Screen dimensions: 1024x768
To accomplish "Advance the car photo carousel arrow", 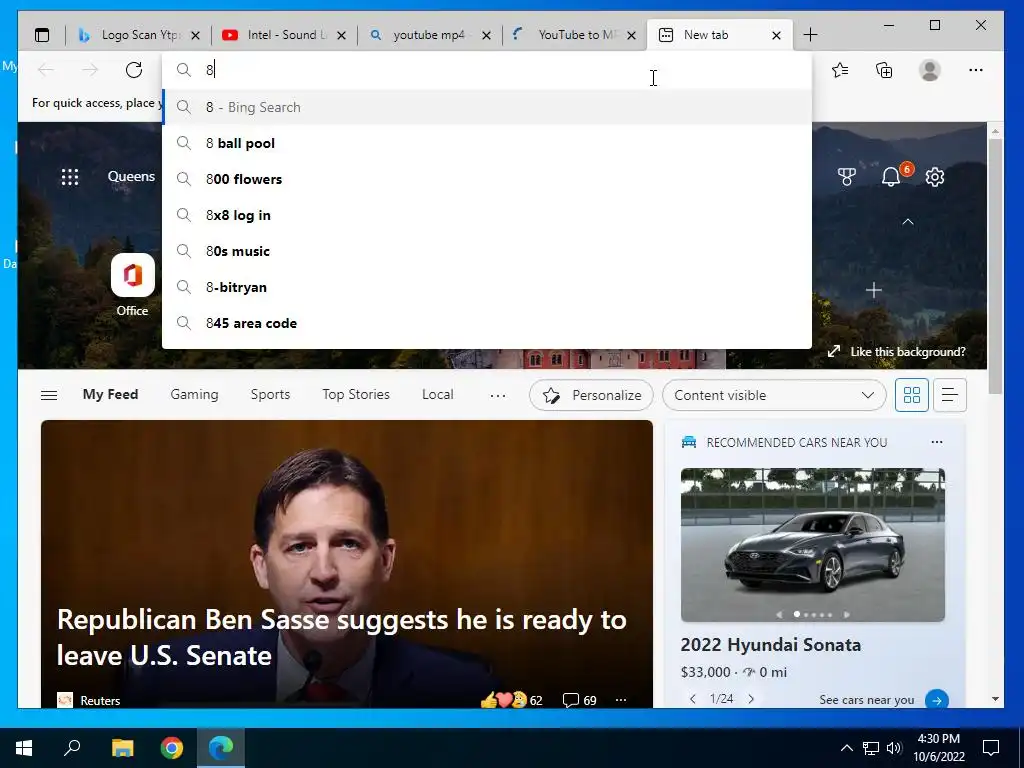I will [x=846, y=615].
